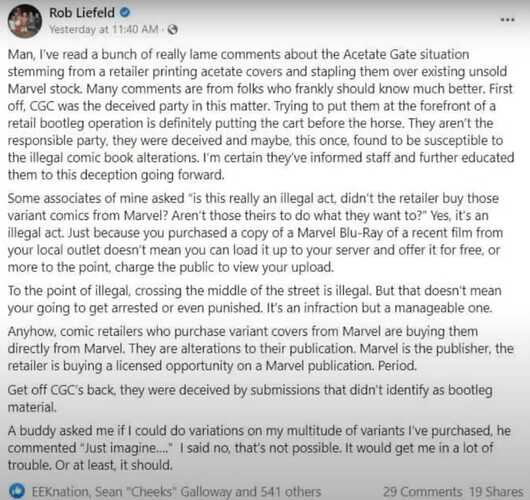
Task: Click the quoted "Just imagine...." text
Action: pyautogui.click(x=127, y=448)
